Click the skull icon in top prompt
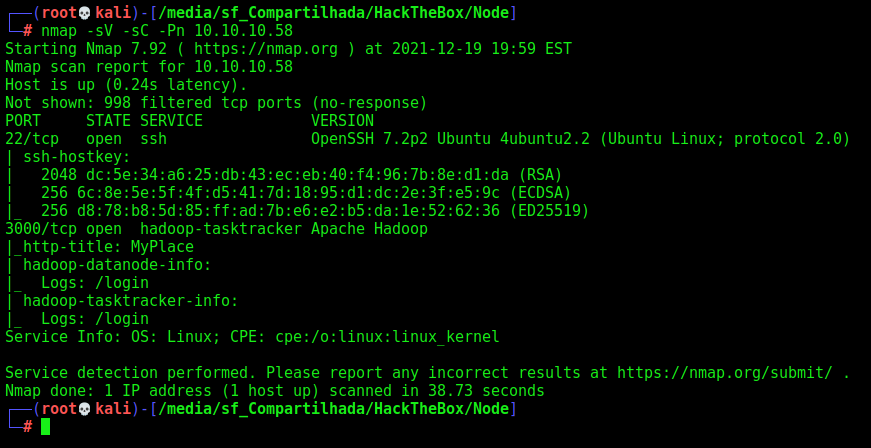This screenshot has width=871, height=448. point(84,12)
